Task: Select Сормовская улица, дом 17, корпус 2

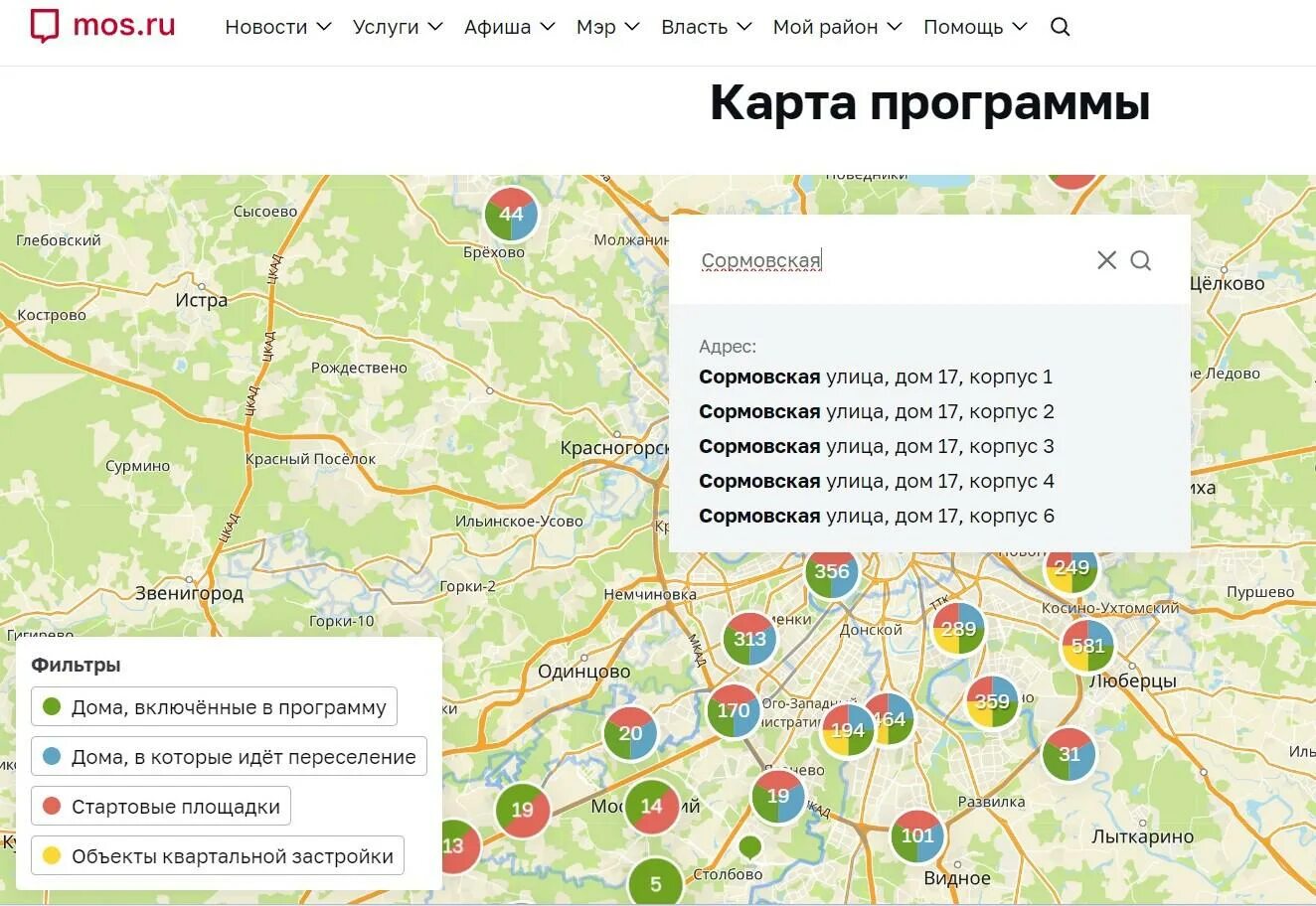Action: tap(876, 412)
